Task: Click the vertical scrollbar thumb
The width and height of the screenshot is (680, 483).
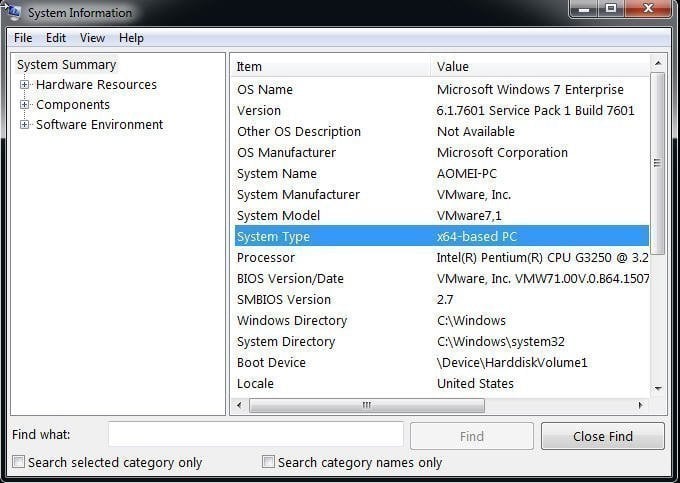Action: point(658,163)
